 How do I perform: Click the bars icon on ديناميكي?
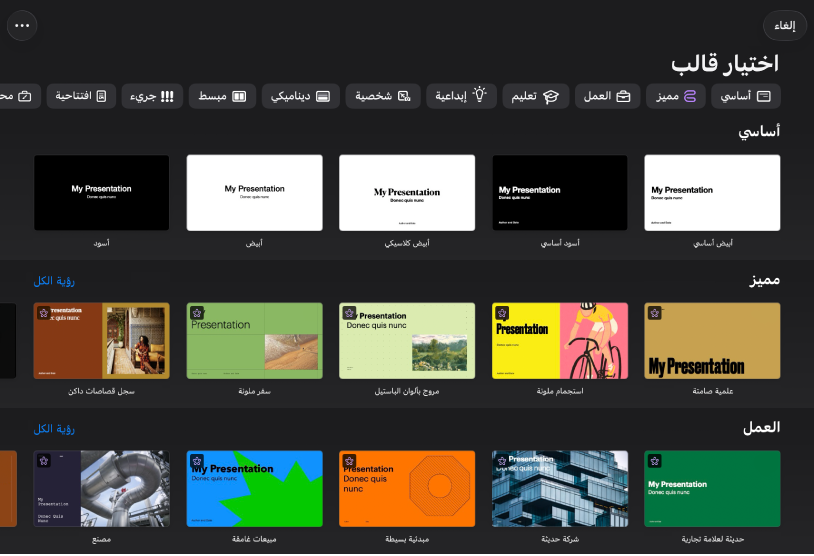[323, 96]
